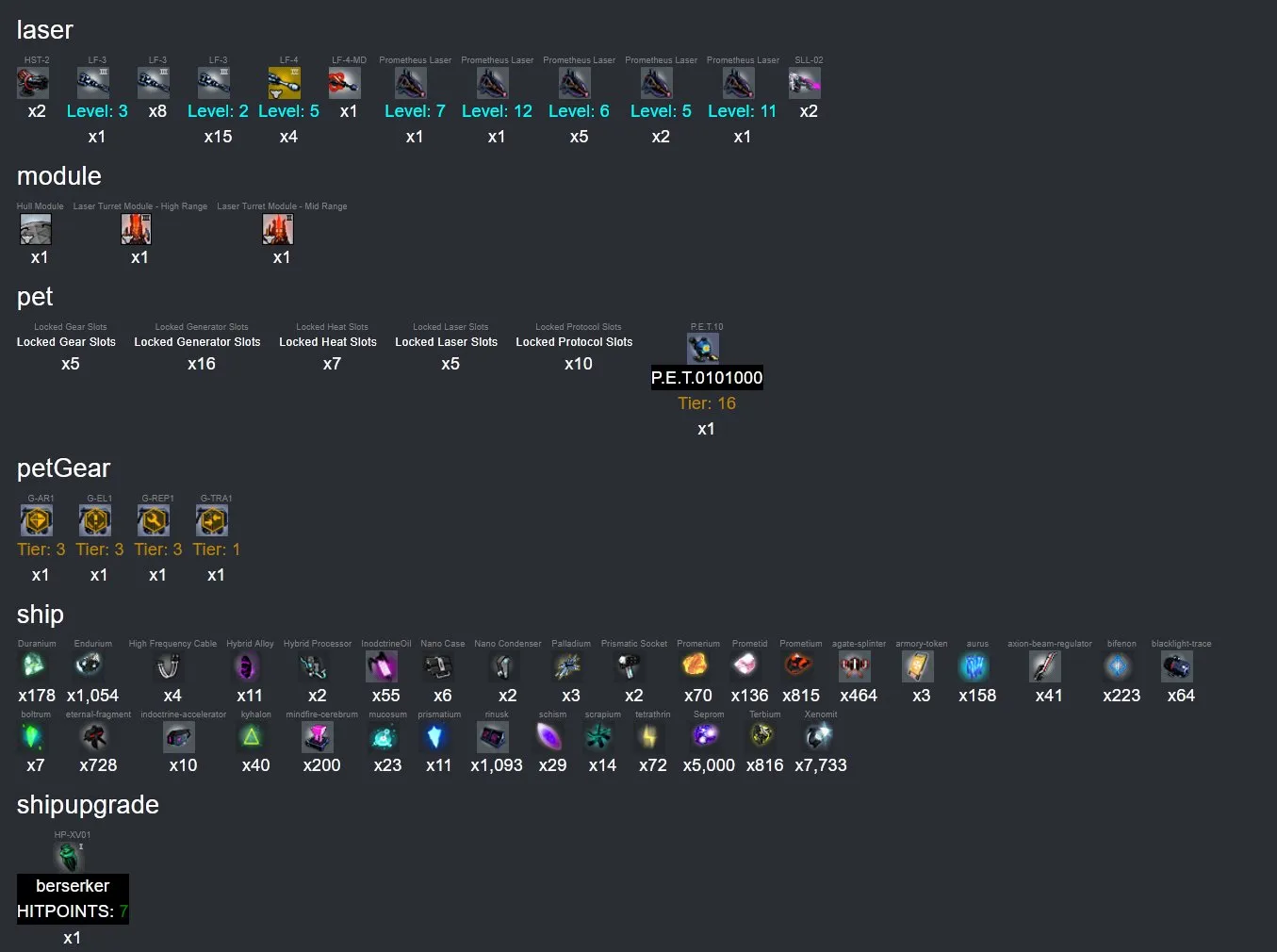The image size is (1277, 952).
Task: Select the SLL-02 laser icon
Action: pyautogui.click(x=805, y=83)
